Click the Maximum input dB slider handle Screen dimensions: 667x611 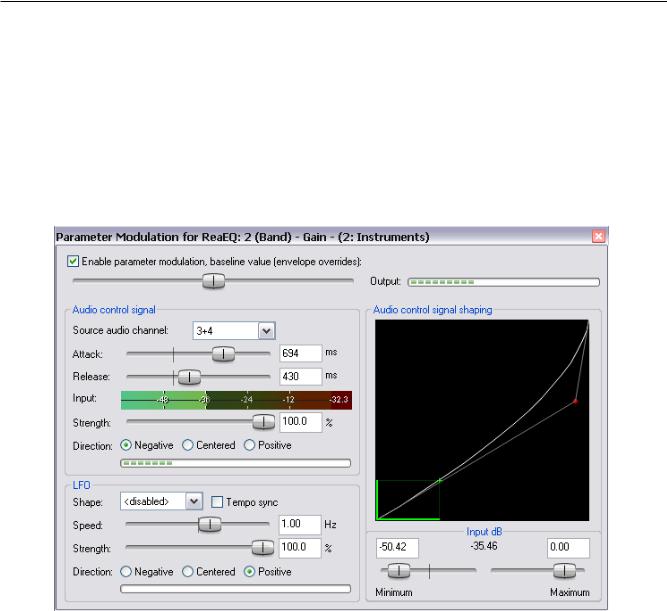(x=564, y=571)
